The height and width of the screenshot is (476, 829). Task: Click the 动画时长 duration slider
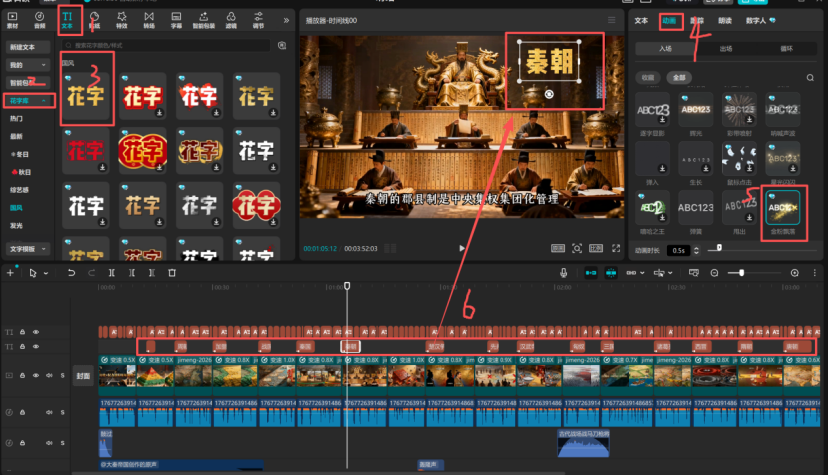[760, 249]
